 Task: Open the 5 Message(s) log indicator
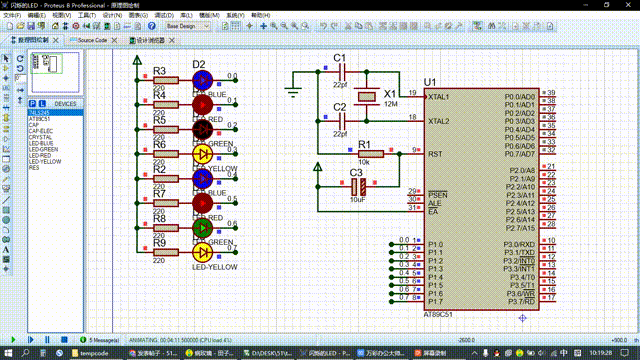tap(100, 340)
